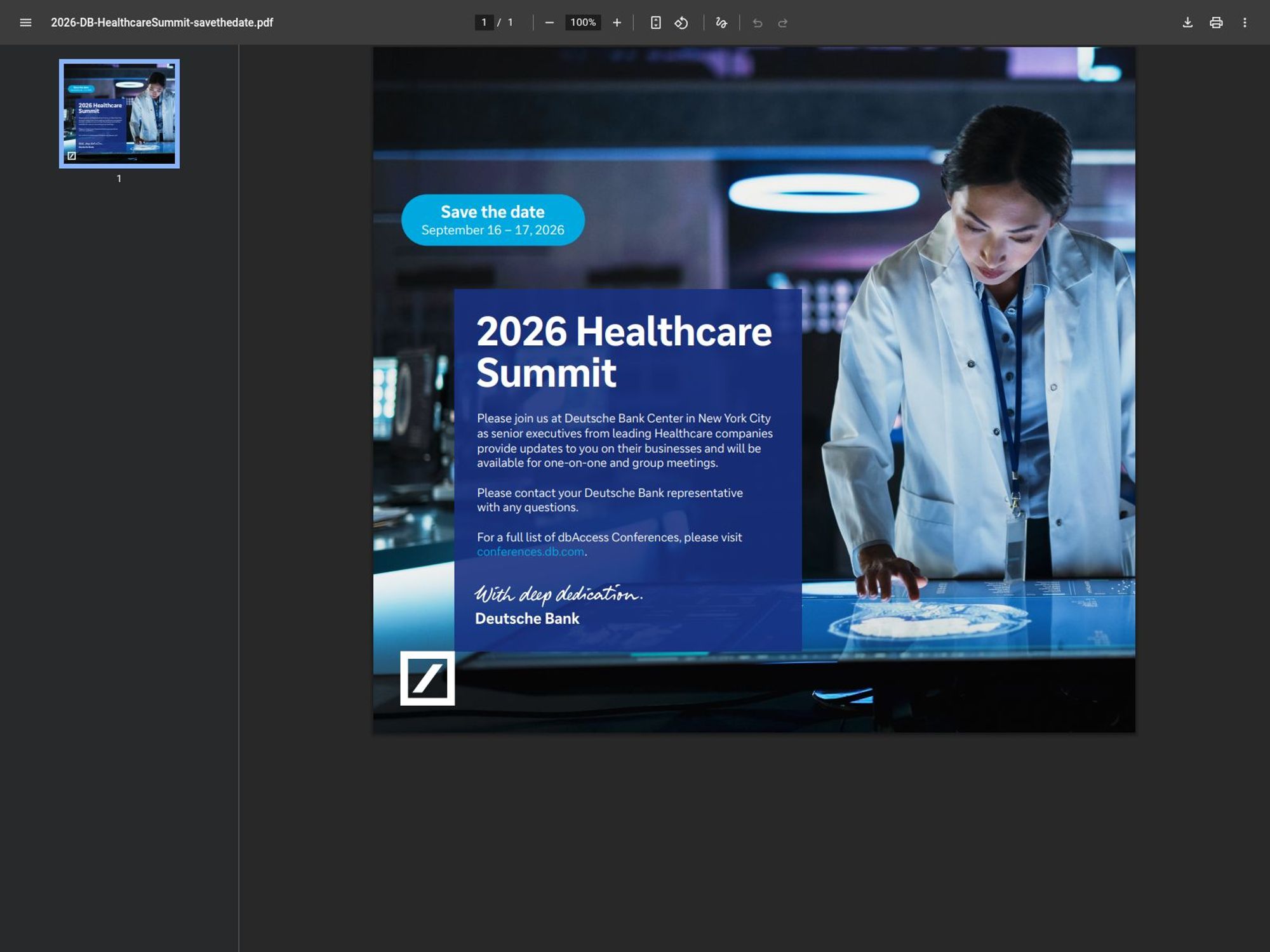Click the conferences.db.com link
This screenshot has height=952, width=1270.
tap(531, 551)
